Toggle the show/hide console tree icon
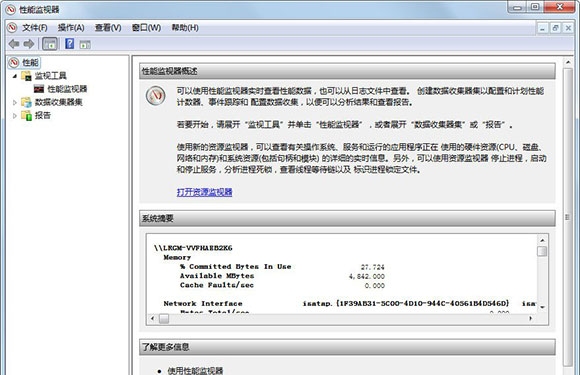Screen dimensions: 580x375 (x=50, y=44)
